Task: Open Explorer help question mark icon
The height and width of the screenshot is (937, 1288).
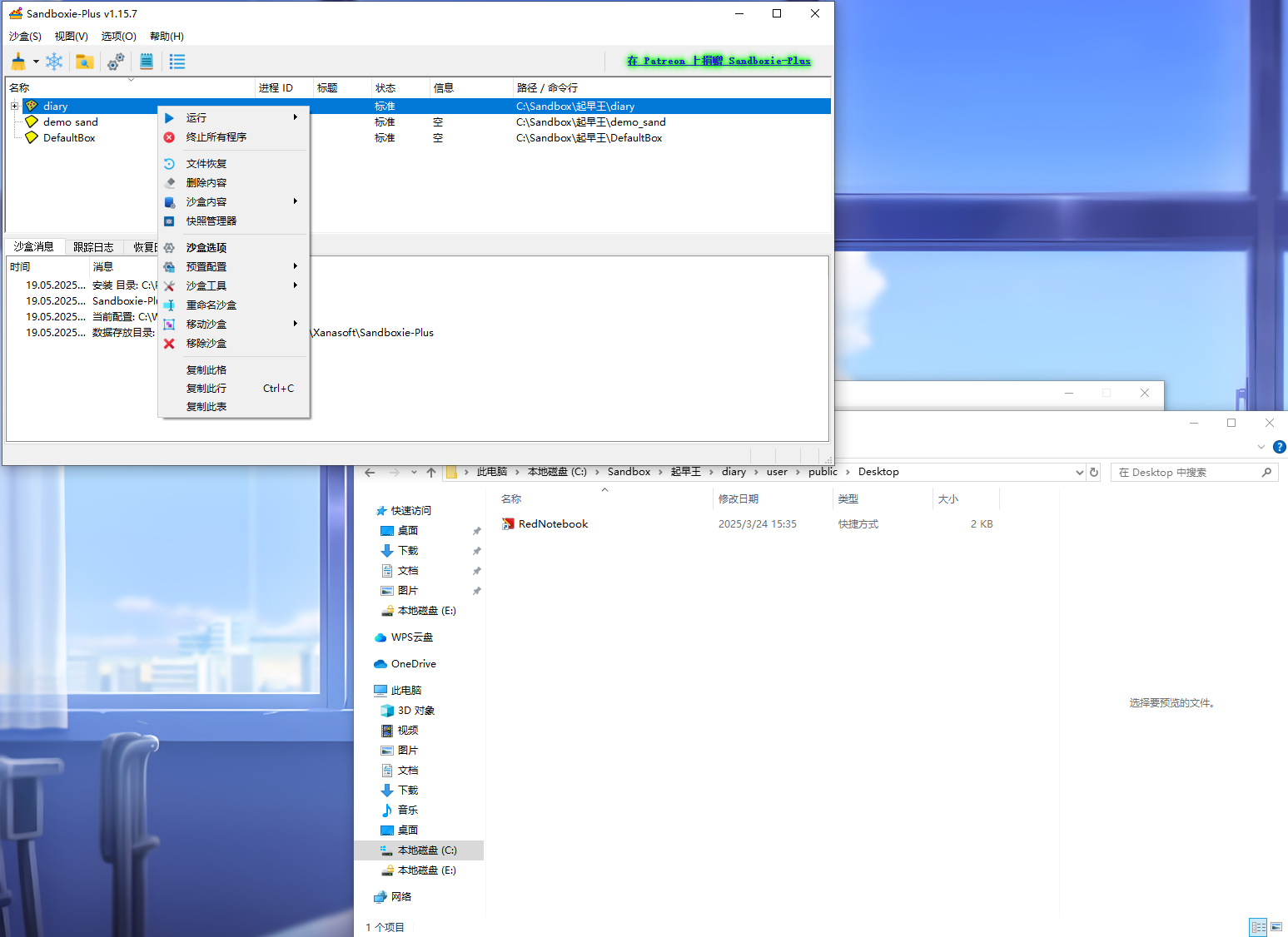Action: [1280, 447]
